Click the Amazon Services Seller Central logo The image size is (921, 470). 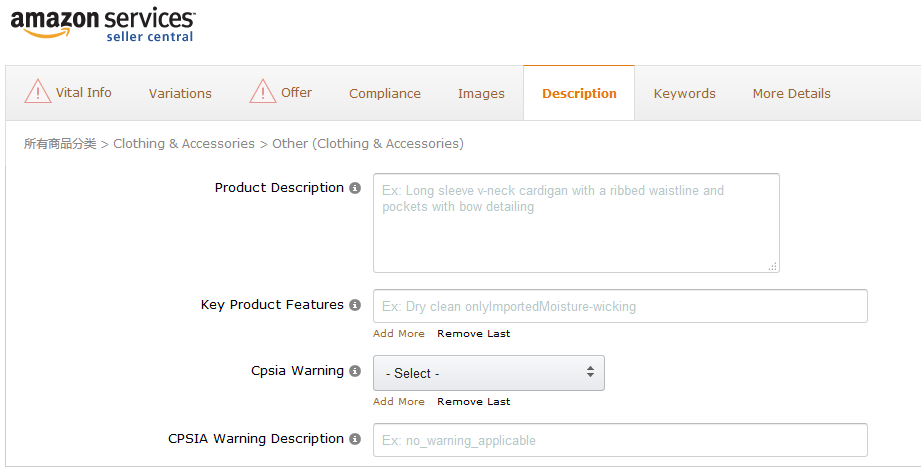[103, 24]
